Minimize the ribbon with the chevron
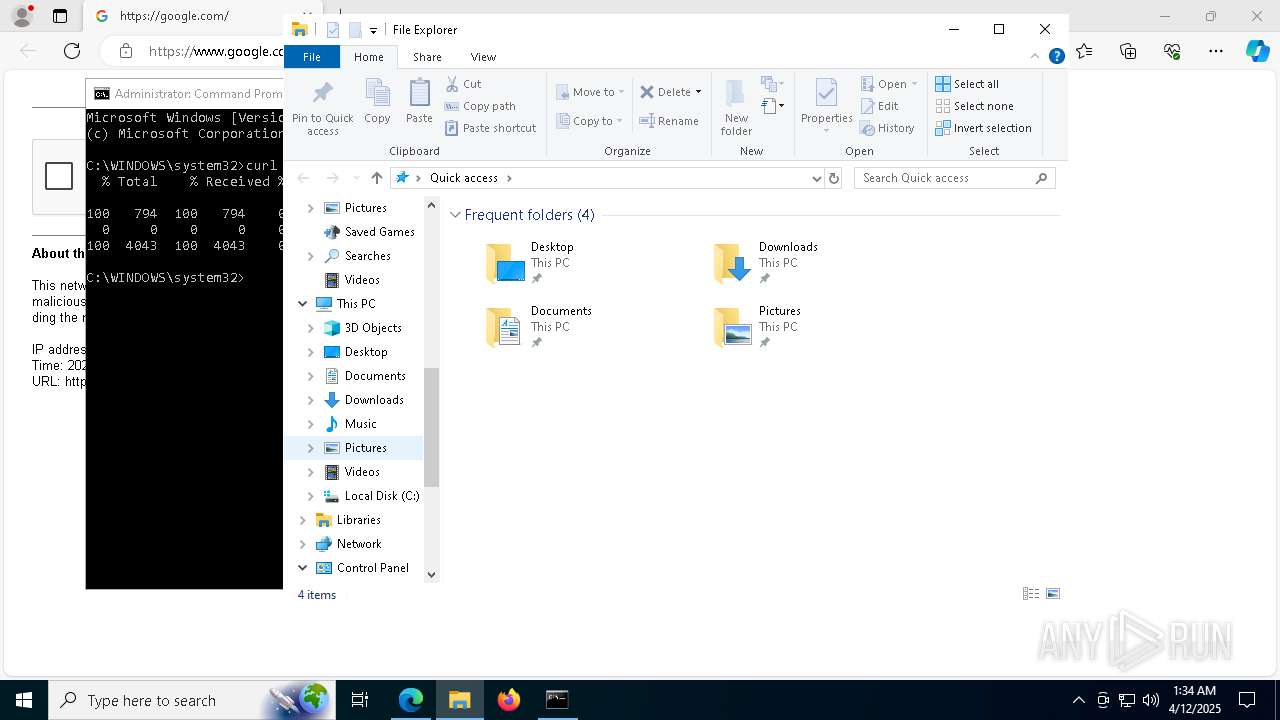The height and width of the screenshot is (720, 1280). coord(1035,57)
